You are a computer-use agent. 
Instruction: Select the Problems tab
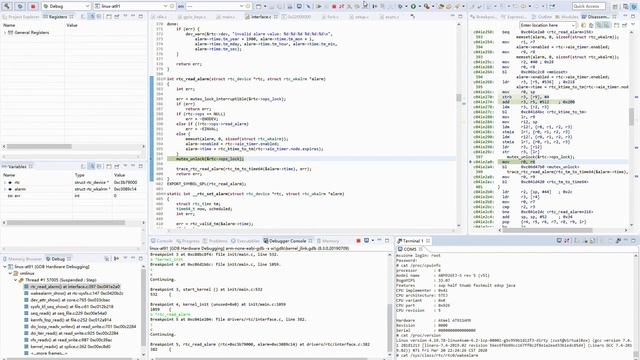pos(214,241)
